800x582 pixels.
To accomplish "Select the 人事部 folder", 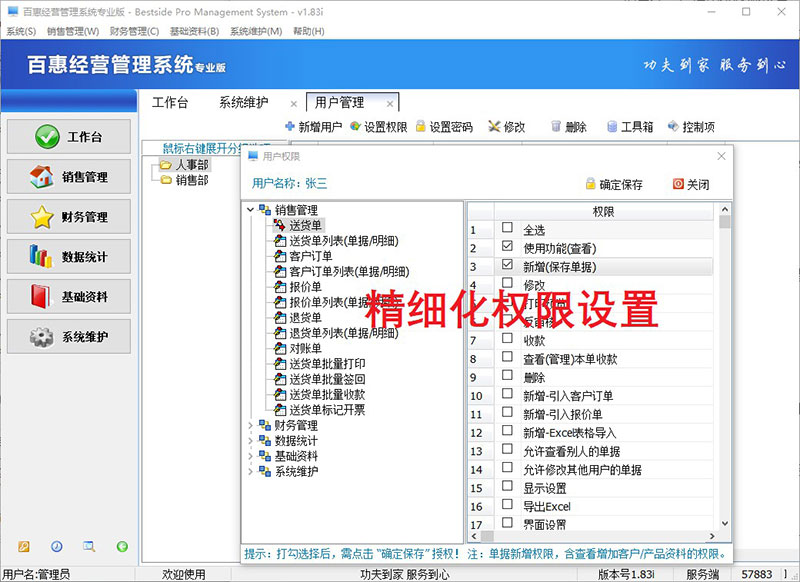I will 192,165.
